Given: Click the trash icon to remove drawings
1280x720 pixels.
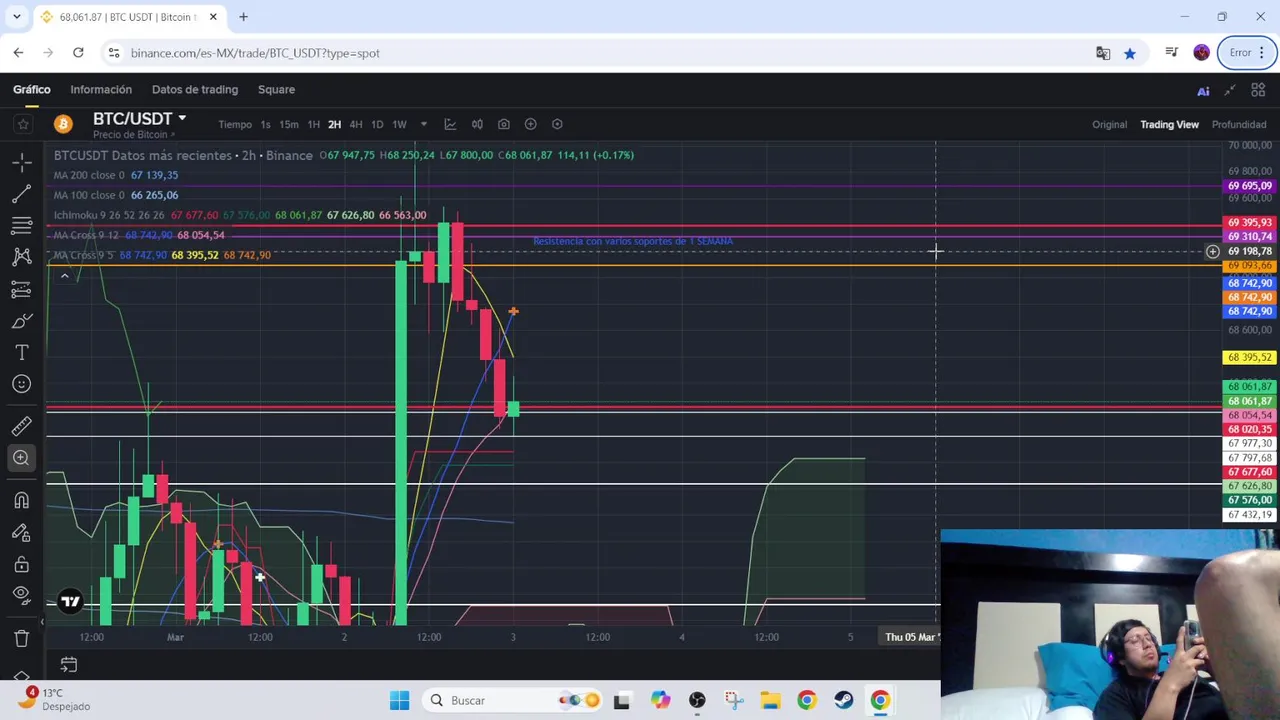Looking at the screenshot, I should (x=22, y=638).
